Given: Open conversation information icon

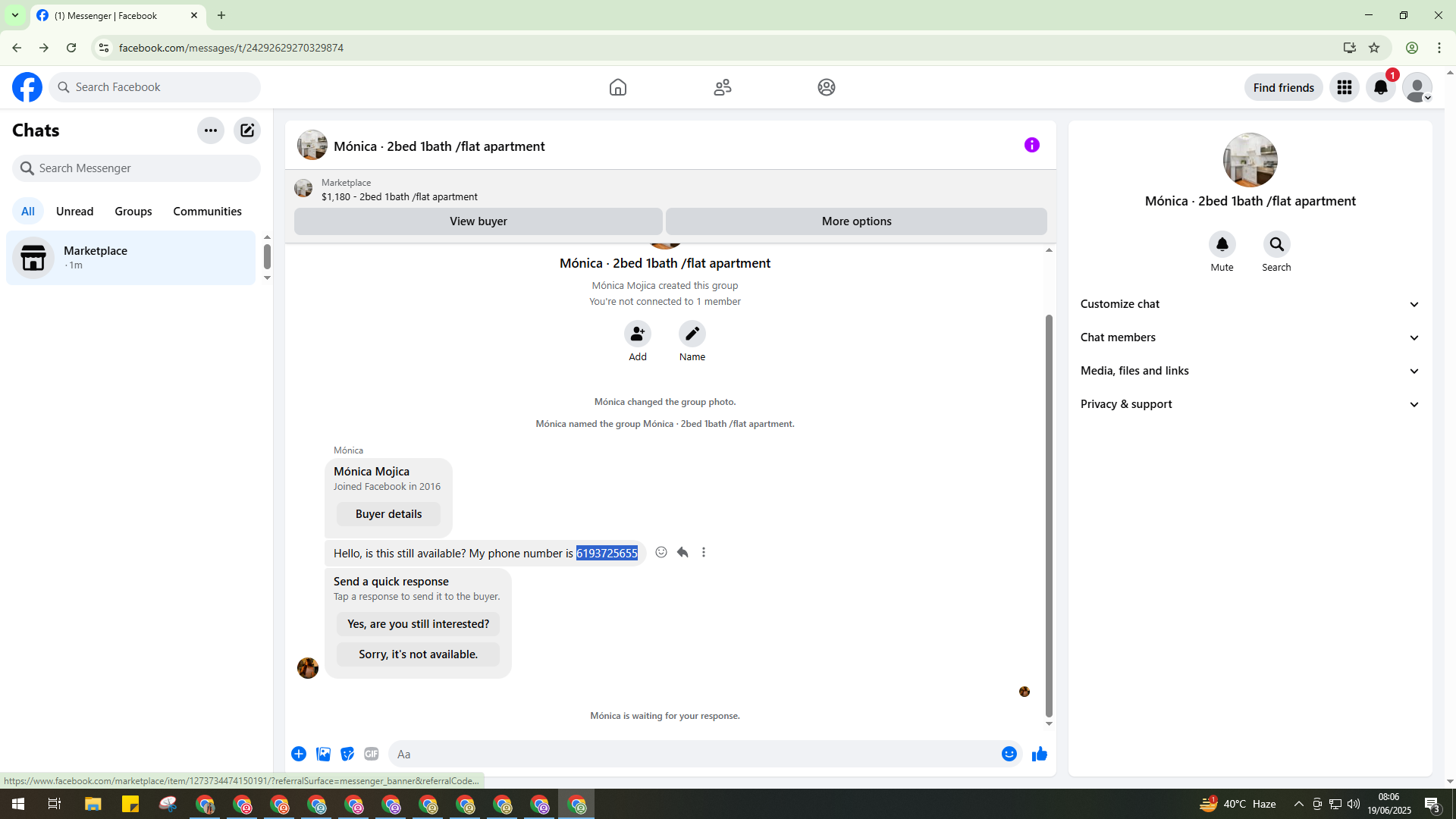Looking at the screenshot, I should pos(1032,145).
